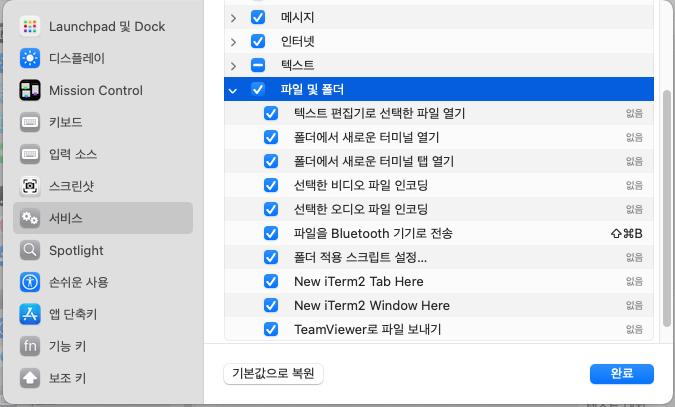Select 보조 키 in the sidebar
The width and height of the screenshot is (675, 407).
[103, 378]
